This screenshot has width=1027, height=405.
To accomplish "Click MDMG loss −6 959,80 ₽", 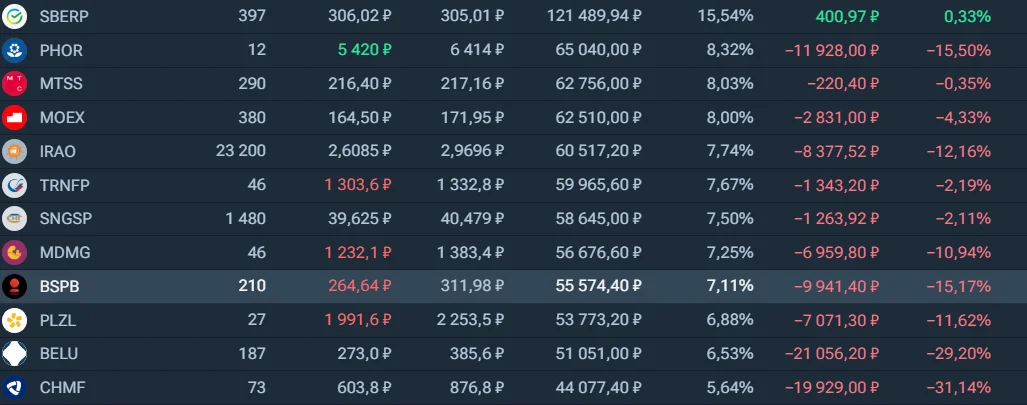I will [x=836, y=253].
